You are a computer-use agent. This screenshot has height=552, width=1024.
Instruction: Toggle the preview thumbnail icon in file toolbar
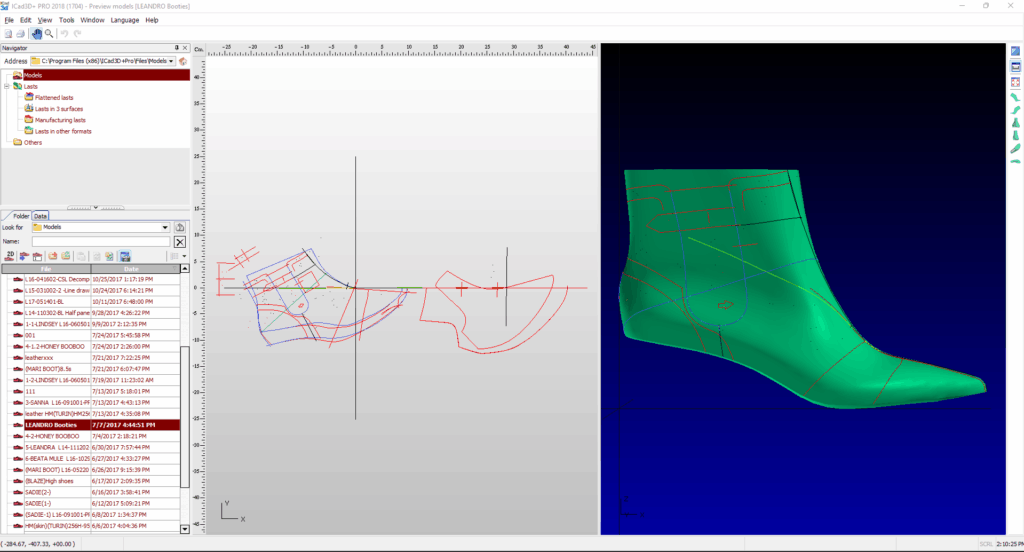click(x=125, y=256)
